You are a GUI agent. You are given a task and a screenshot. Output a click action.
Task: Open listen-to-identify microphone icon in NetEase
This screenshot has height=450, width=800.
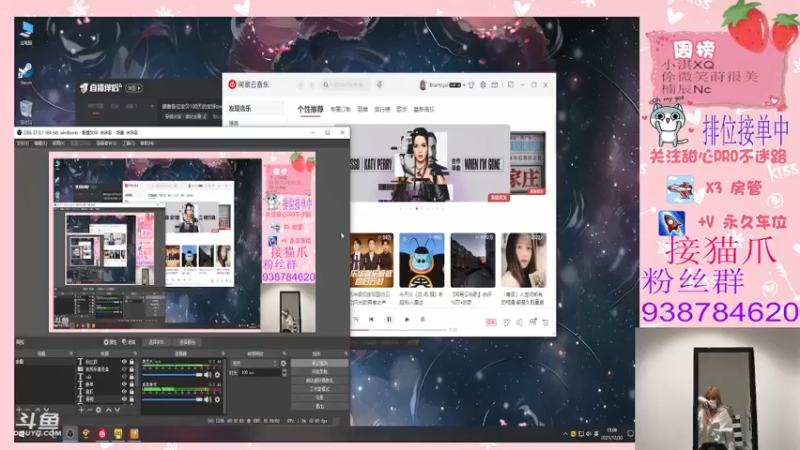(x=380, y=85)
